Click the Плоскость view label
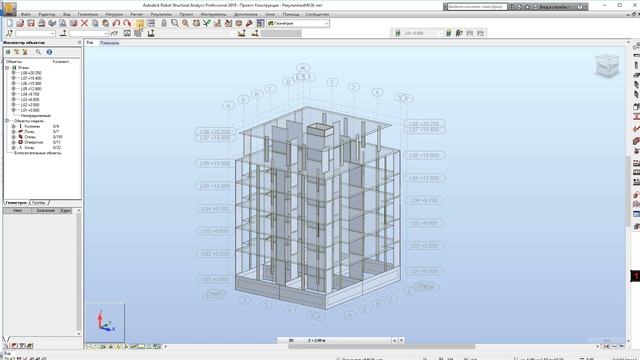 coord(109,42)
